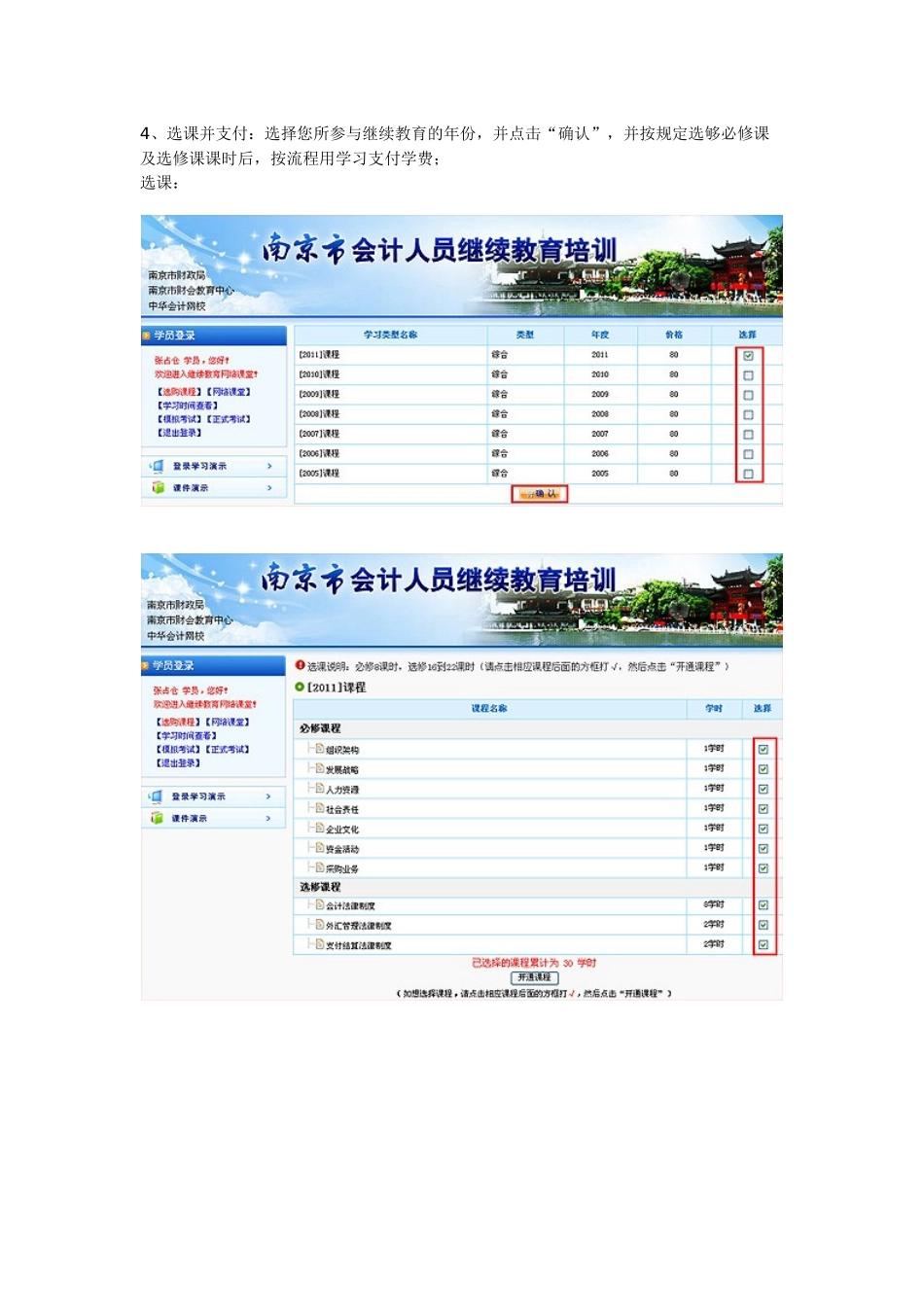Click the 学员登录 header icon on year table page
The image size is (924, 1307).
[147, 336]
